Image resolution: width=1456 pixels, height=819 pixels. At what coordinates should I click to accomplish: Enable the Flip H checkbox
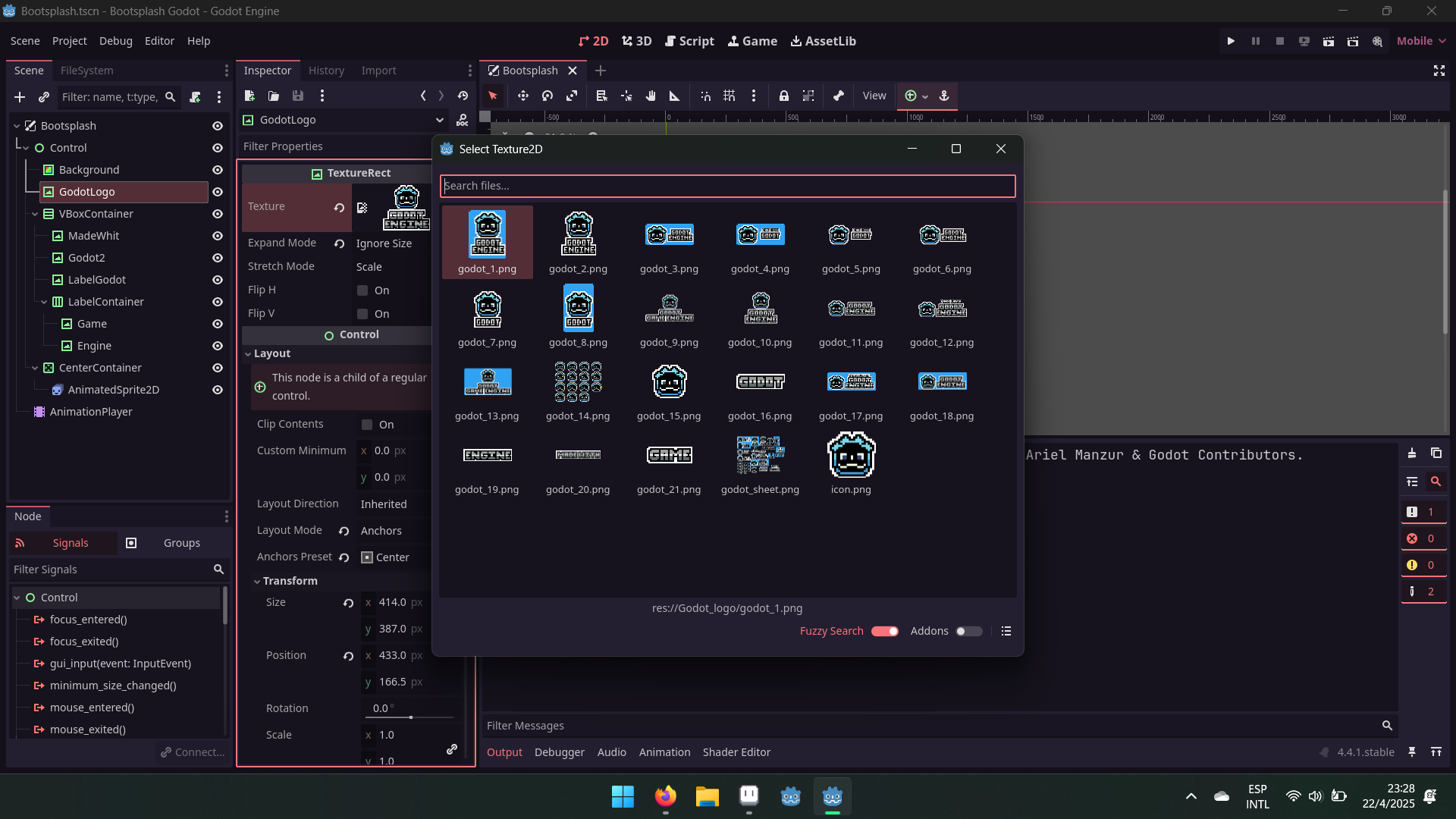point(362,290)
